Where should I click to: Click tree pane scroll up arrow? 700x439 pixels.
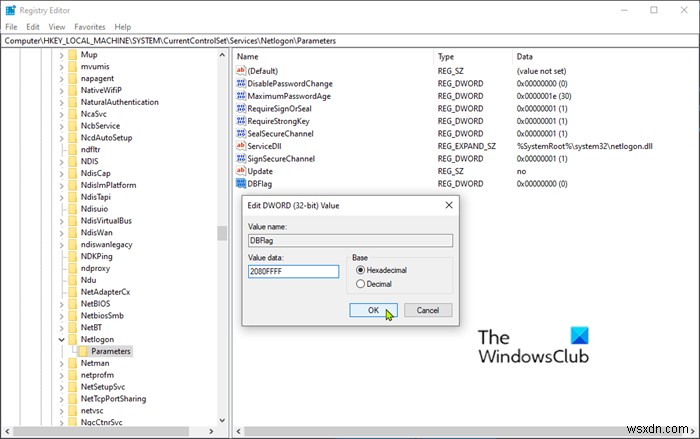[x=222, y=55]
